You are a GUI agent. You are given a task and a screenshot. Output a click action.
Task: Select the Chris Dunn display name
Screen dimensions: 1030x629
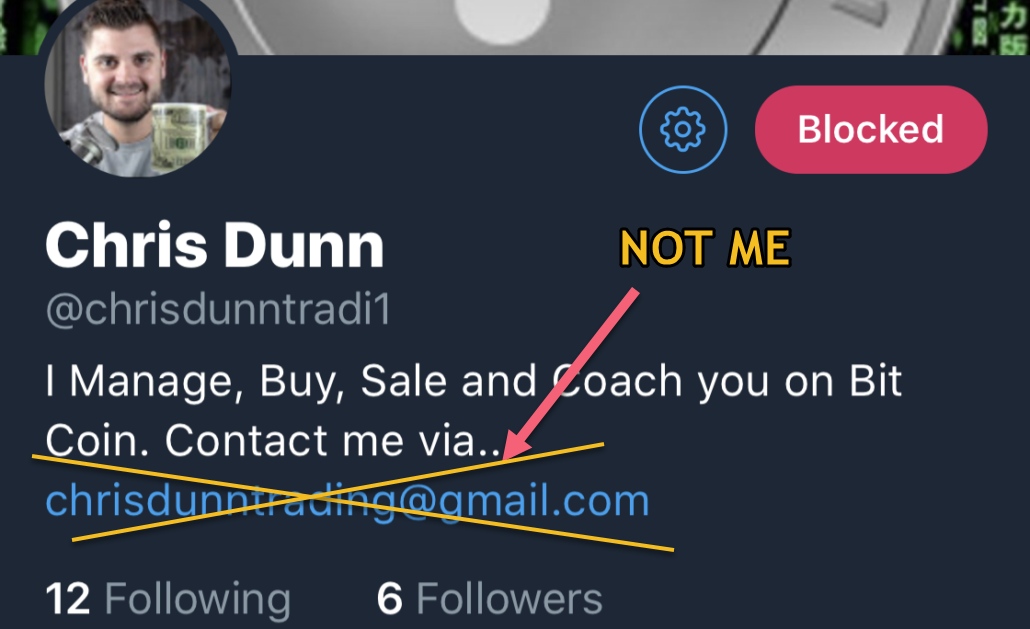(x=214, y=245)
